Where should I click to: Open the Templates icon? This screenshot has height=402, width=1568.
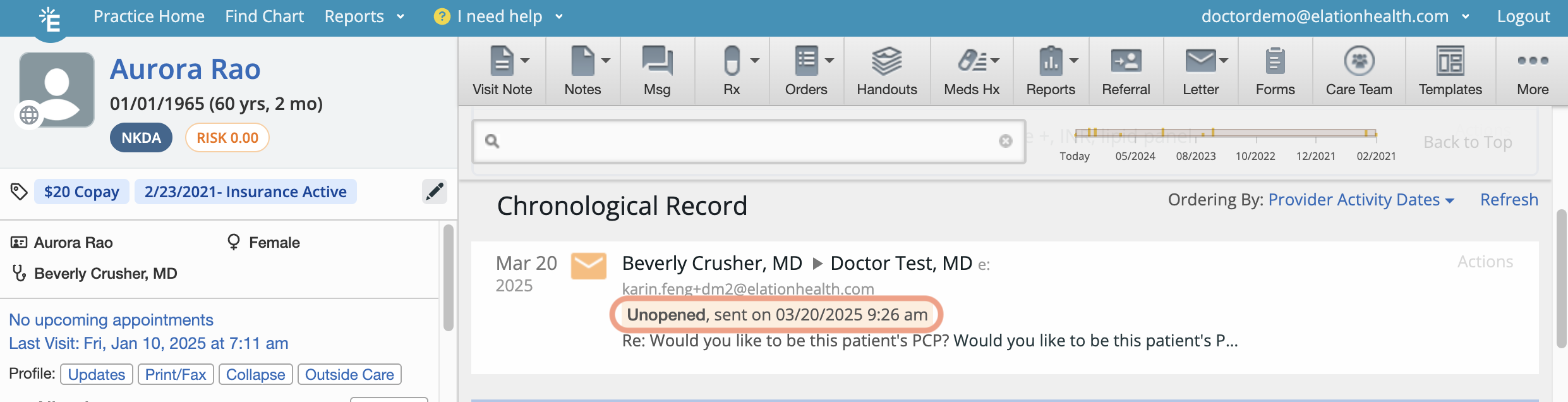[1450, 61]
